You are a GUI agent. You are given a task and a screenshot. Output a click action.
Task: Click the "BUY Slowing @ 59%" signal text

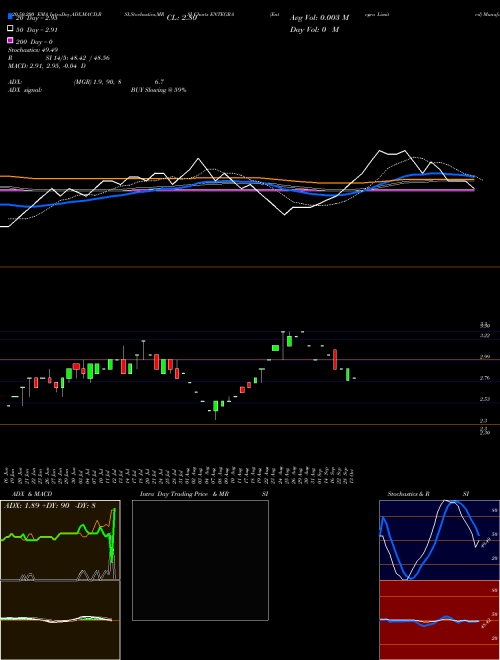158,90
